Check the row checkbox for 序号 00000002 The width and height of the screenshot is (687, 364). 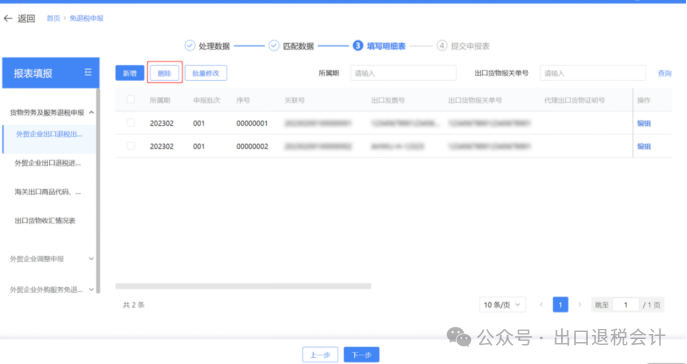131,146
